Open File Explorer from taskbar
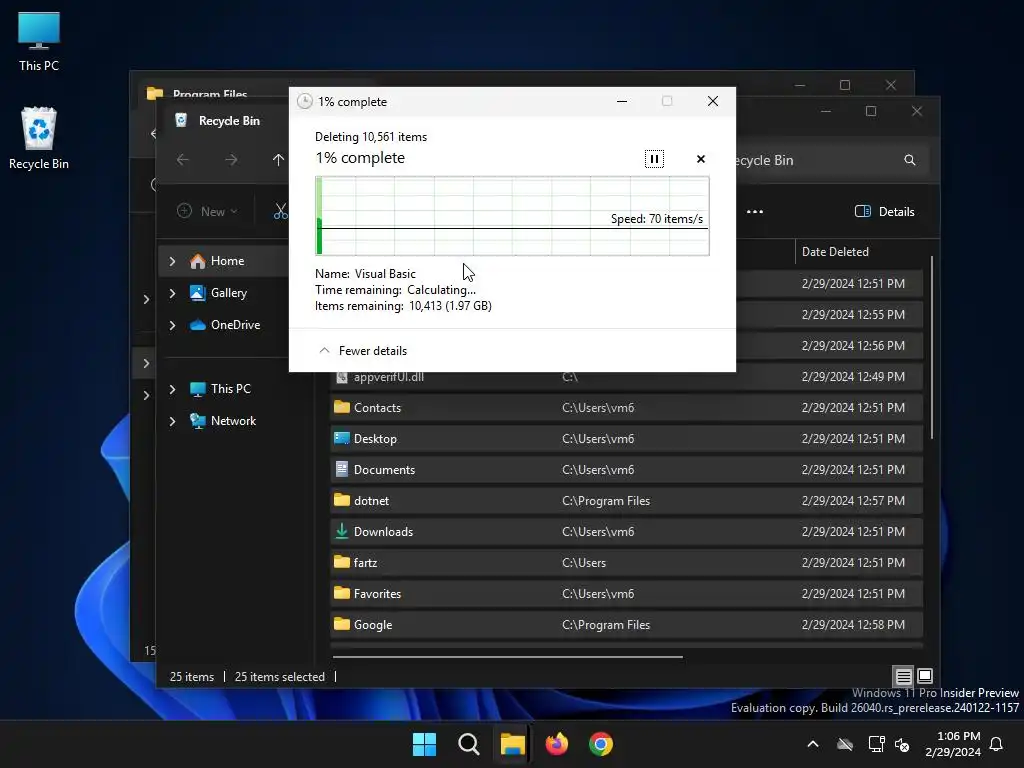 [513, 744]
